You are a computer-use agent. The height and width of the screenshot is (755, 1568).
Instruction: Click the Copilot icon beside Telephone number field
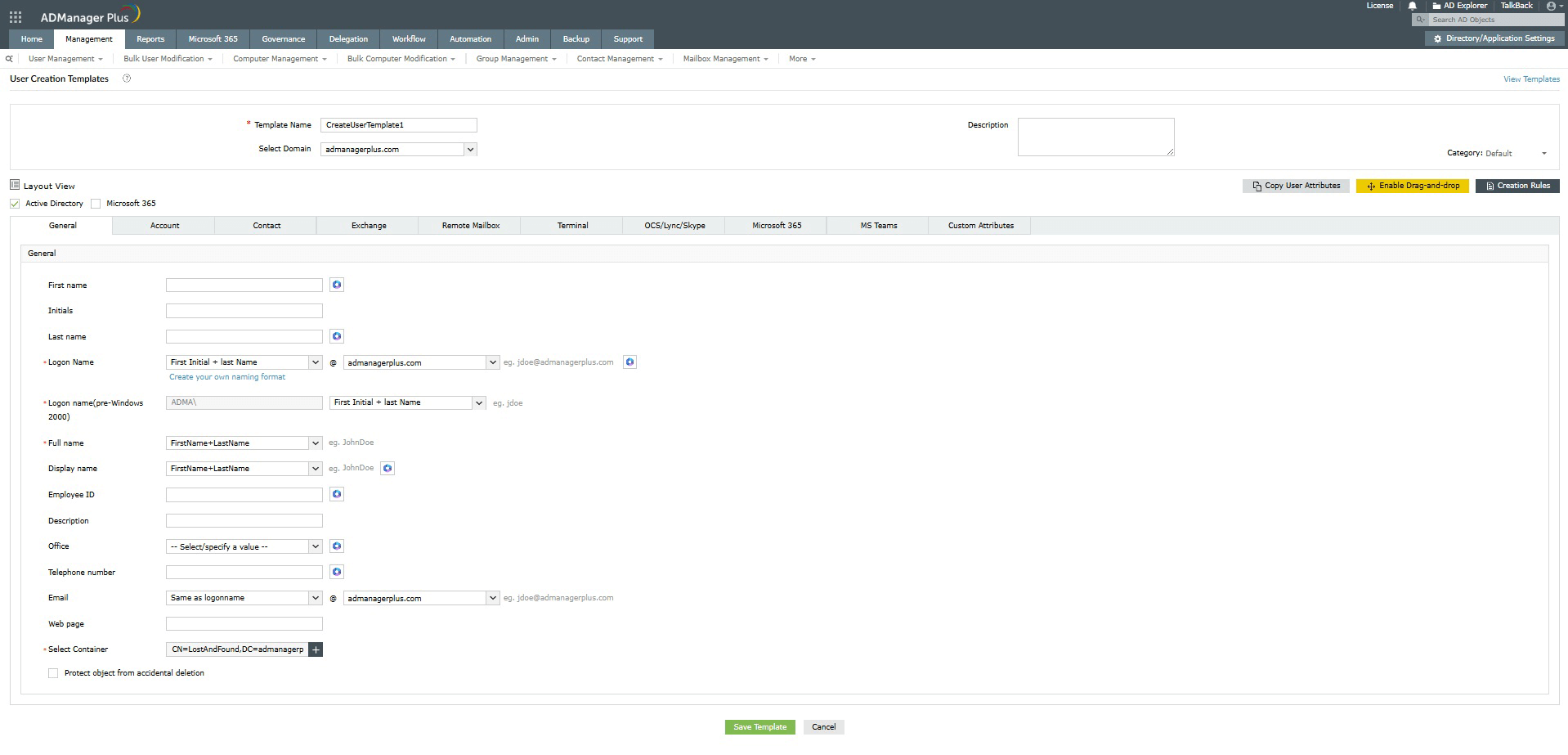coord(336,572)
